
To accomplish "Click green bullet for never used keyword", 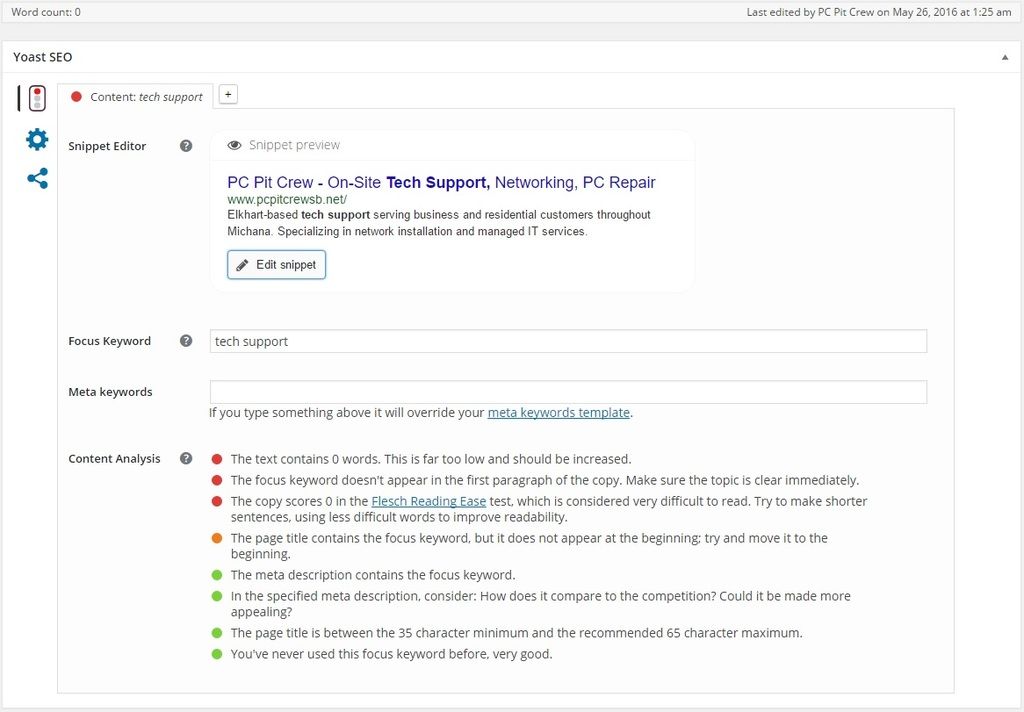I will click(217, 654).
